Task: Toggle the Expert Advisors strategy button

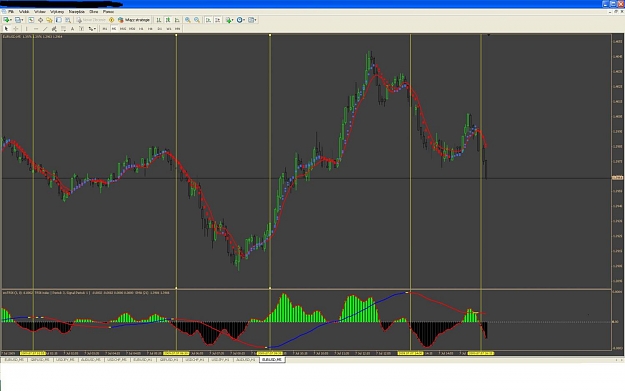Action: pos(134,20)
